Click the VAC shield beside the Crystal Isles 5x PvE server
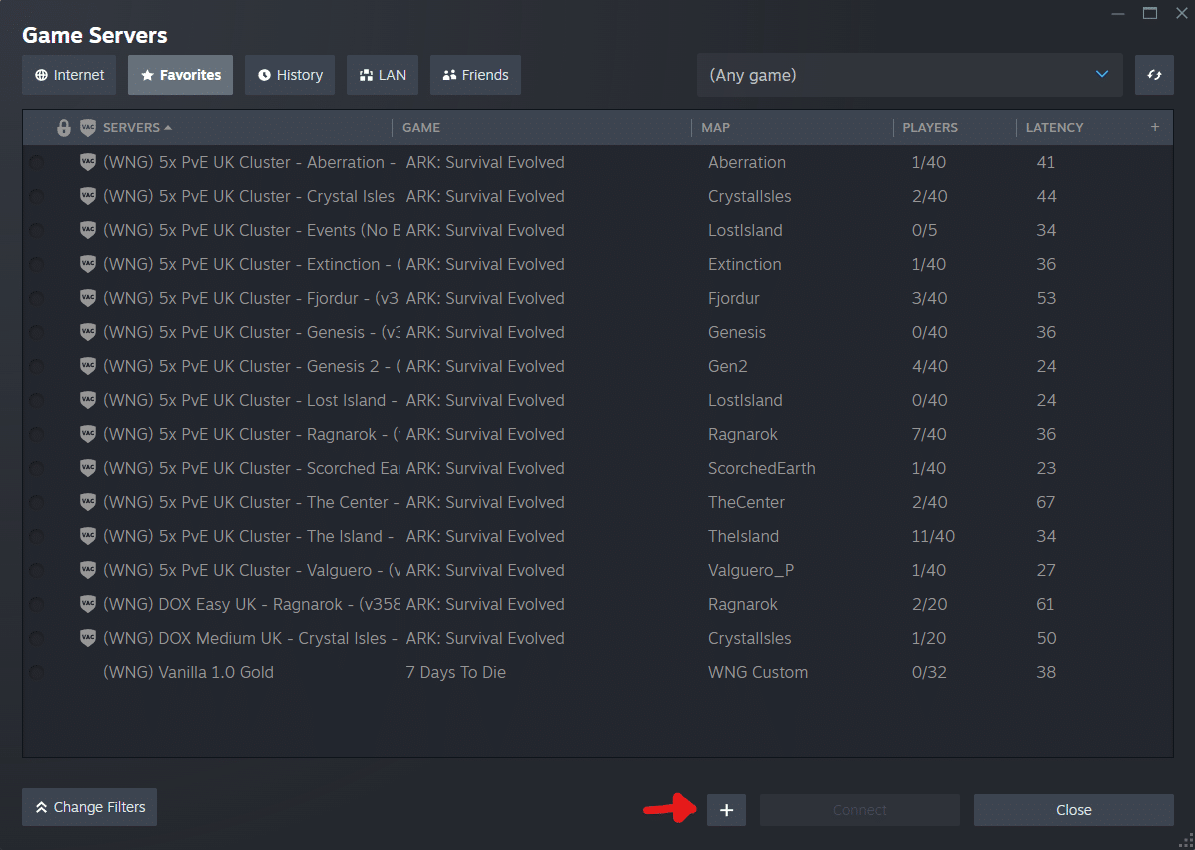Image resolution: width=1195 pixels, height=850 pixels. tap(88, 196)
